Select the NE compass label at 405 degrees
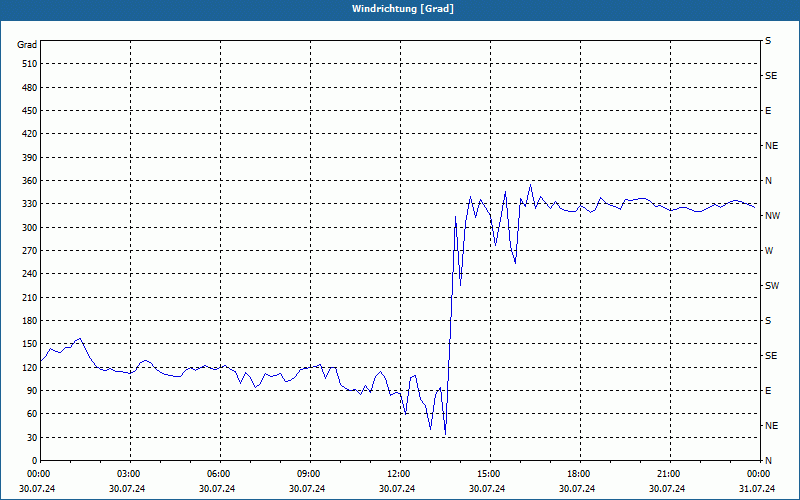 [x=771, y=146]
